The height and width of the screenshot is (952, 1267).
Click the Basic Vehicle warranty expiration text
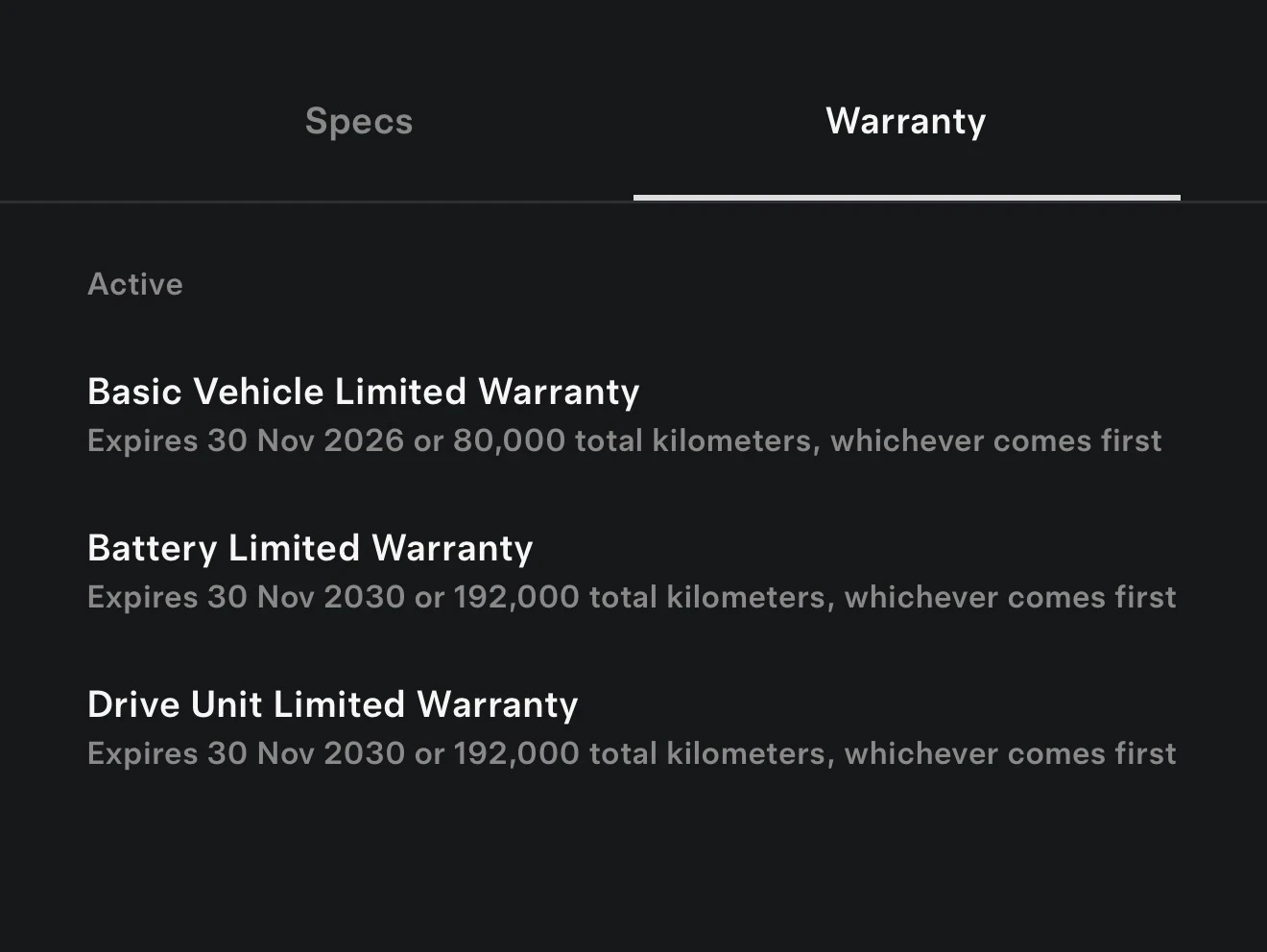pos(624,440)
